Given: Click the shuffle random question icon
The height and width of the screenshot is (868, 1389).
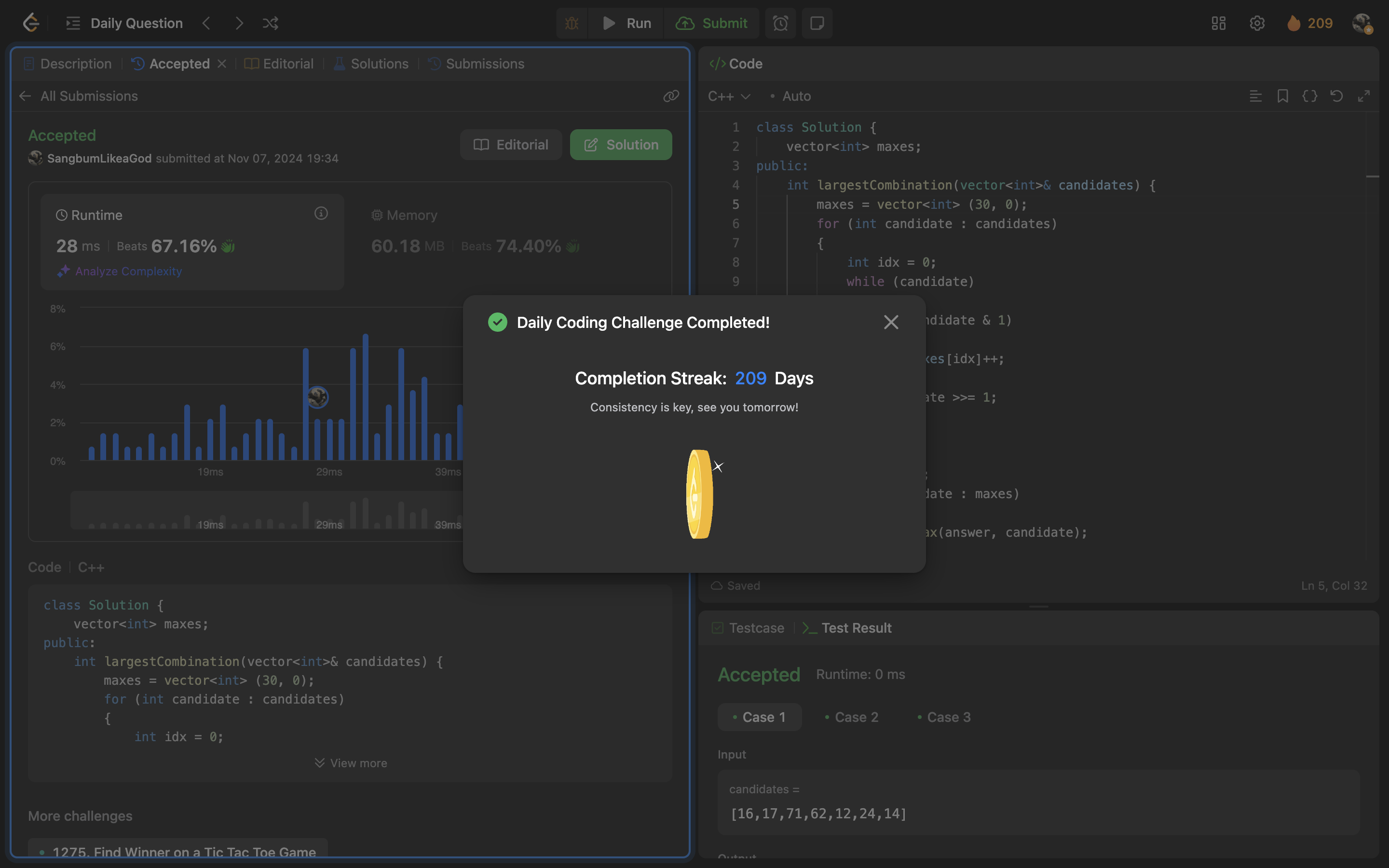Looking at the screenshot, I should pyautogui.click(x=271, y=23).
